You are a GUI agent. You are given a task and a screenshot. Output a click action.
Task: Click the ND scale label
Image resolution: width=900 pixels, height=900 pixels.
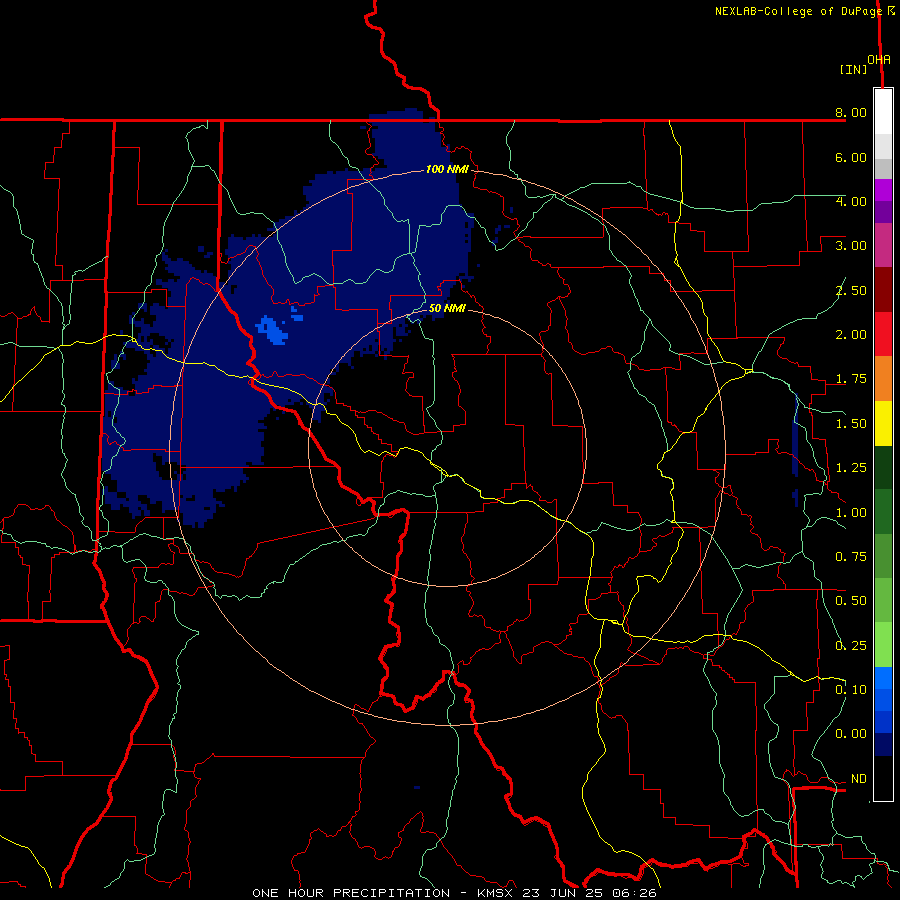[x=859, y=779]
